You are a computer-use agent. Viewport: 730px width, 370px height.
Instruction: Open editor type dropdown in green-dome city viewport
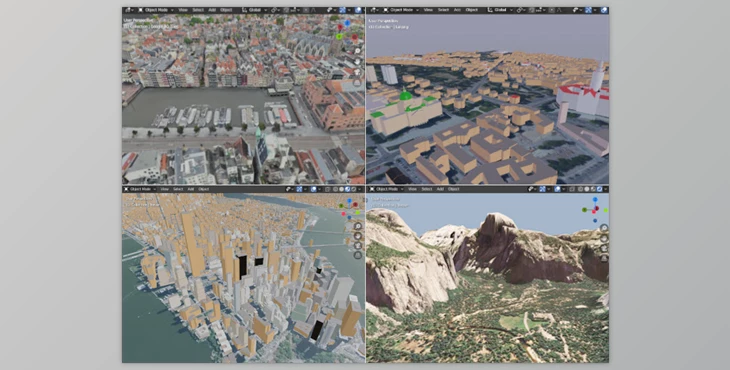pos(375,10)
